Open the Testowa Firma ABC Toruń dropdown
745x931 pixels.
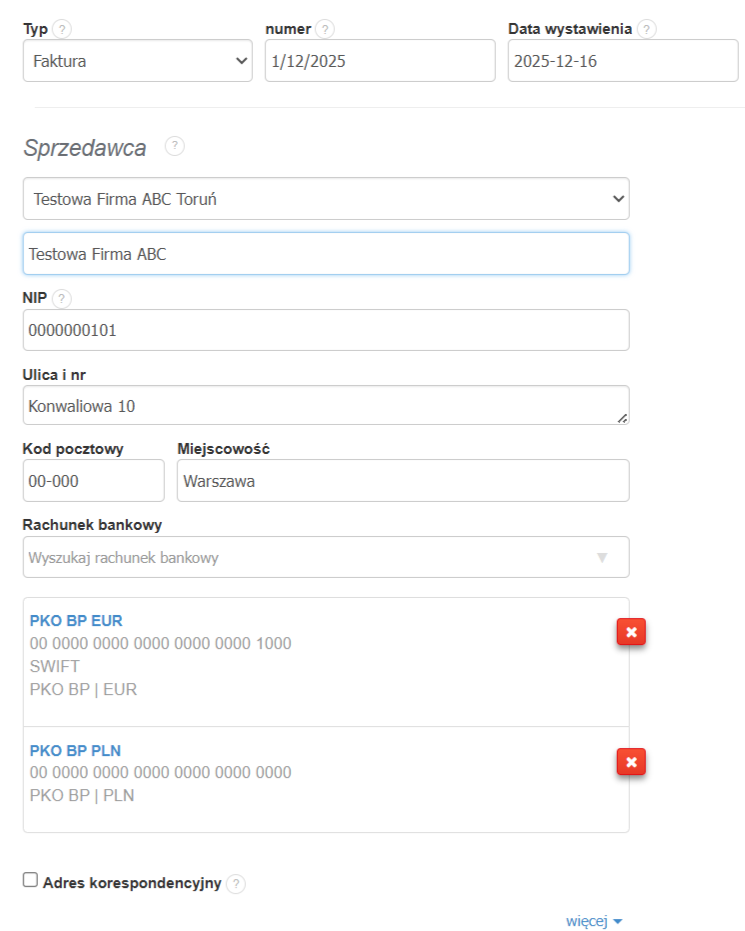(x=326, y=199)
